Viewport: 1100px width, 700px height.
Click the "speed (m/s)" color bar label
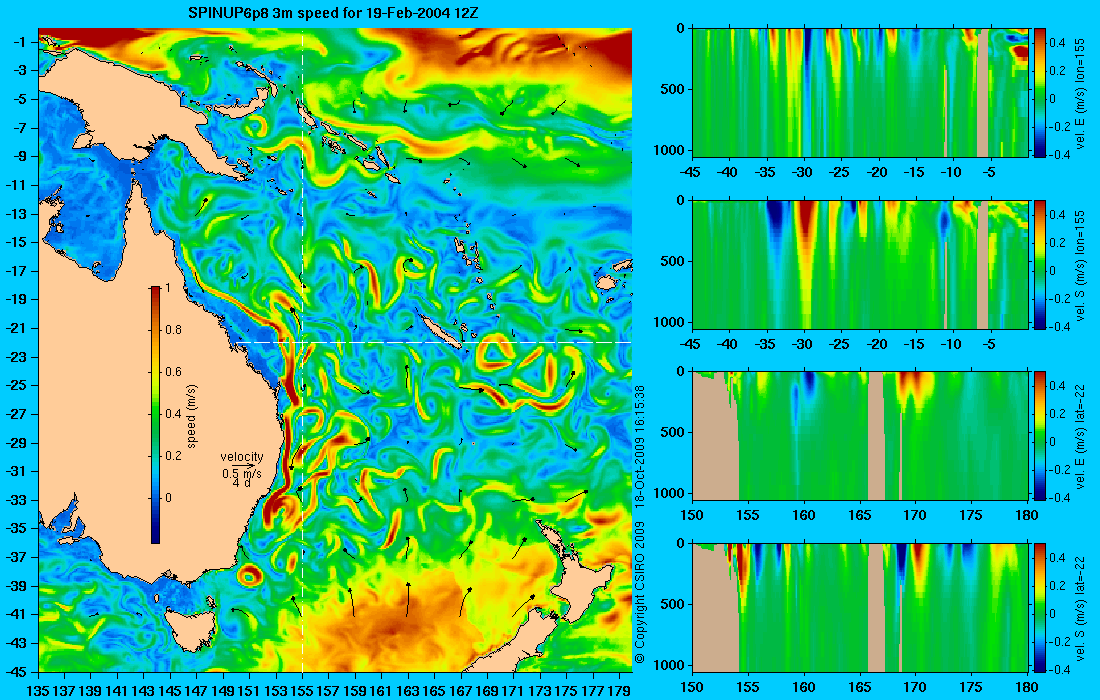(x=192, y=415)
